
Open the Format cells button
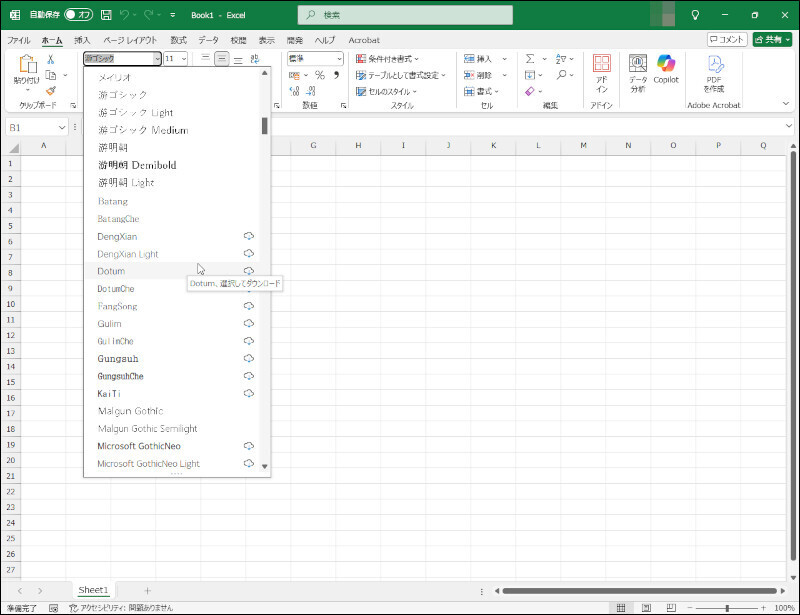point(481,91)
